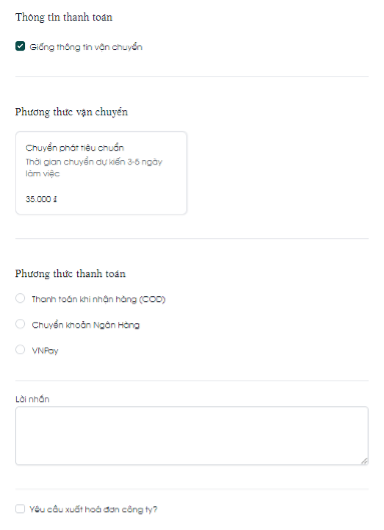Click the 'Thanh toán khi nhận hàng (COD)' label
Image resolution: width=384 pixels, height=530 pixels.
point(98,299)
